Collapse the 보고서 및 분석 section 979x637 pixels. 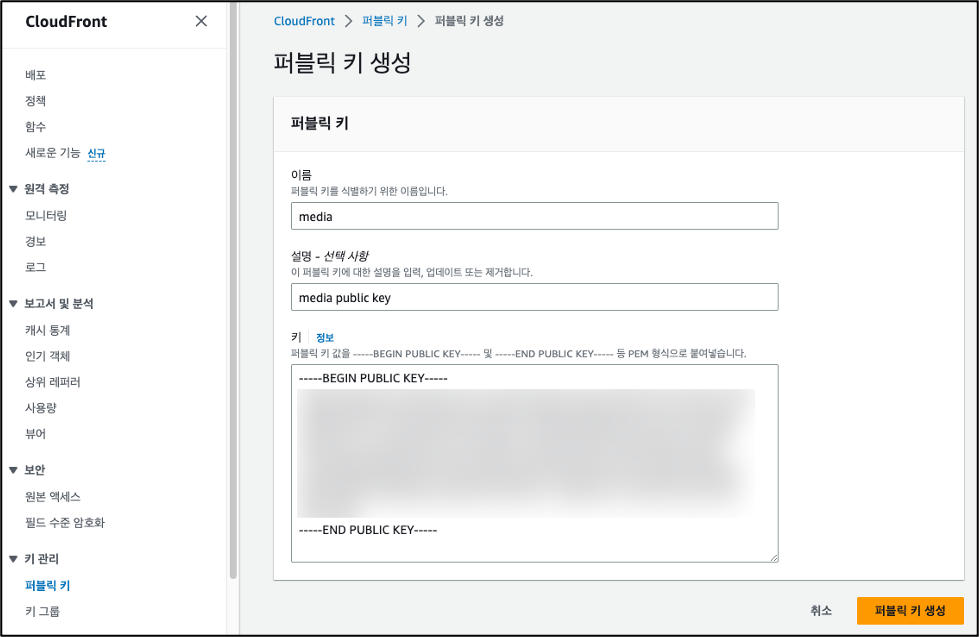click(13, 304)
